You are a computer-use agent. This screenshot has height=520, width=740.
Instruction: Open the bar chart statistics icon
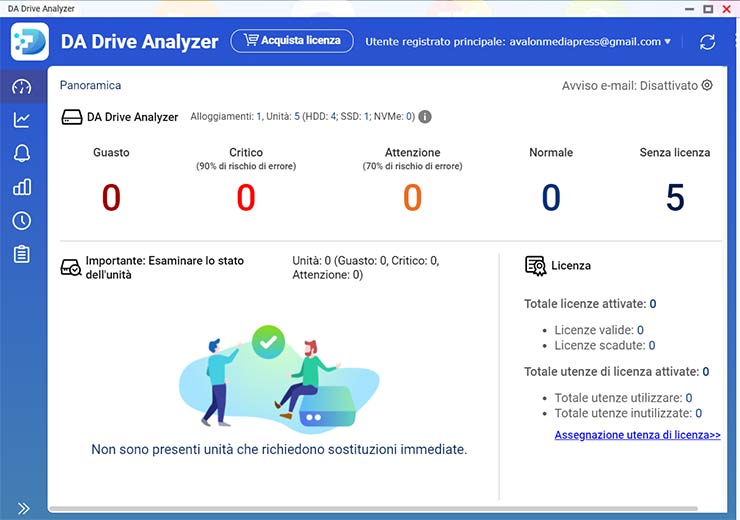(21, 187)
